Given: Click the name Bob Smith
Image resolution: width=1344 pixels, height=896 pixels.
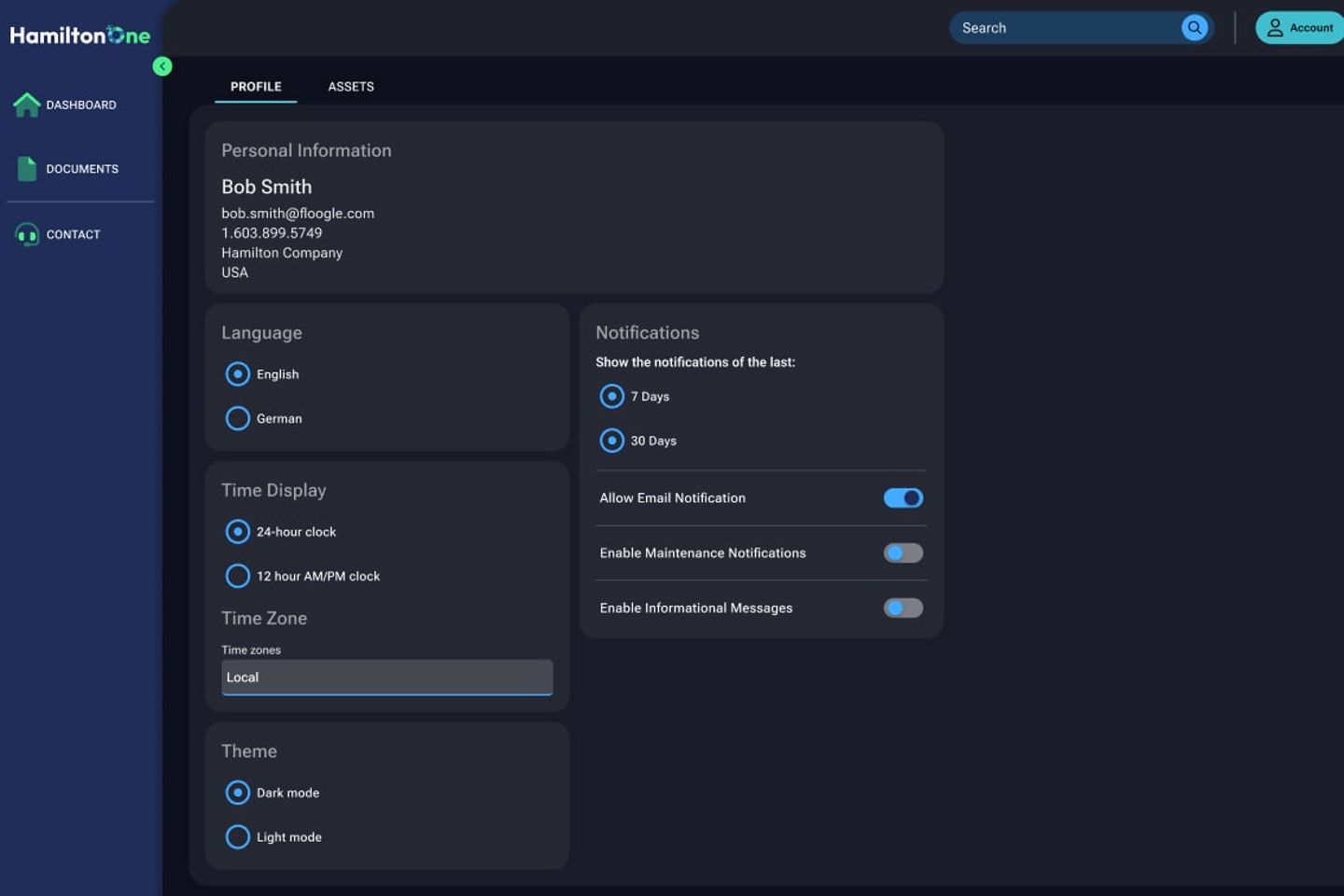Looking at the screenshot, I should [267, 187].
